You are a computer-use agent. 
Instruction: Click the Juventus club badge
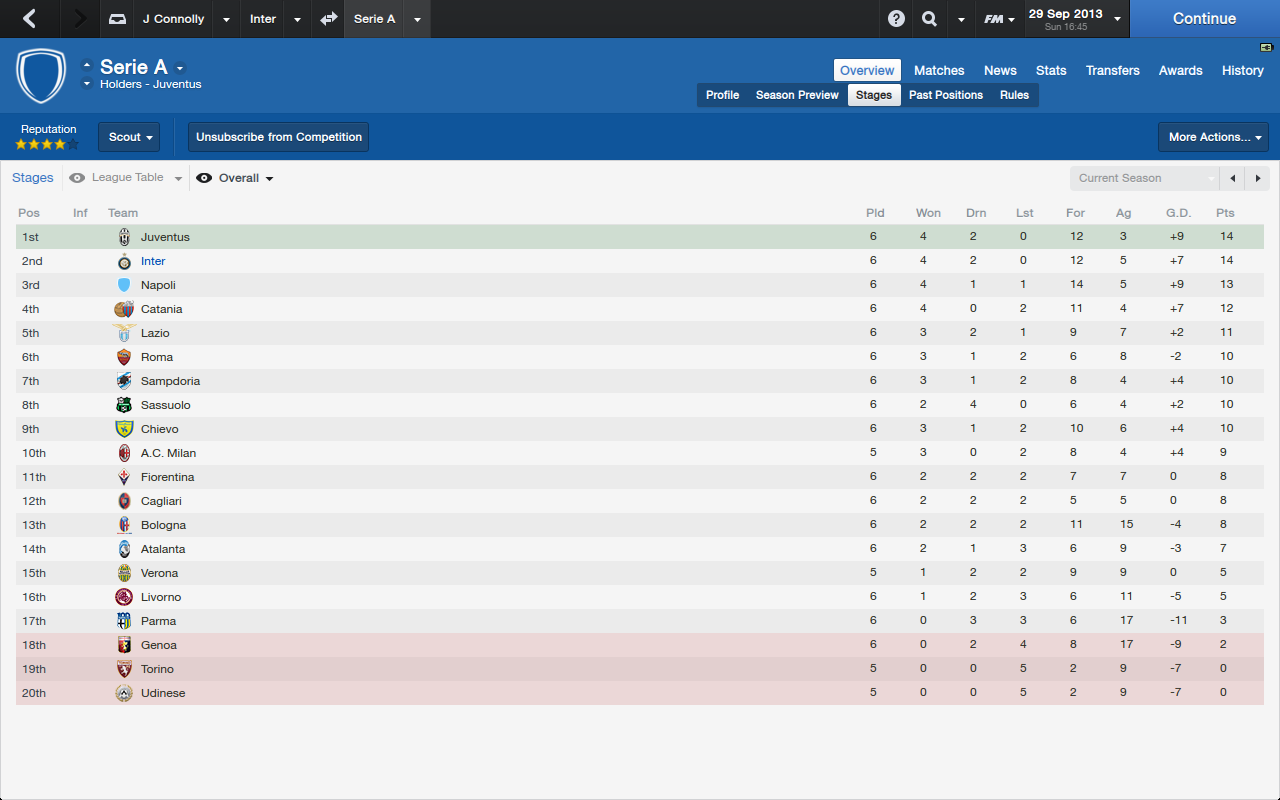(x=124, y=237)
